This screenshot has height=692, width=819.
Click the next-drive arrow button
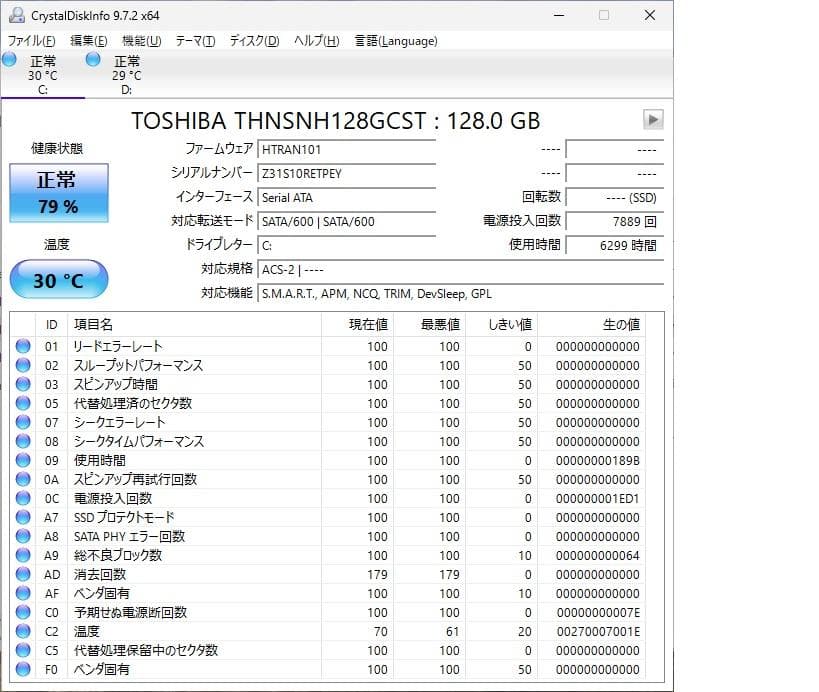pos(653,119)
